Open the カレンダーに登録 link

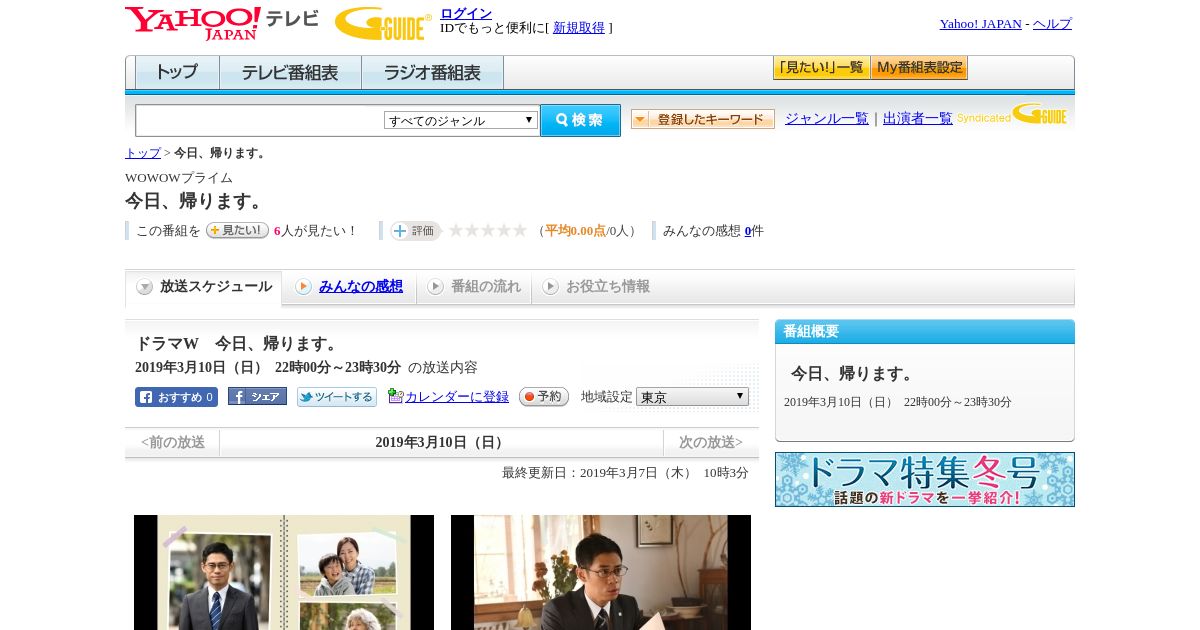[457, 397]
